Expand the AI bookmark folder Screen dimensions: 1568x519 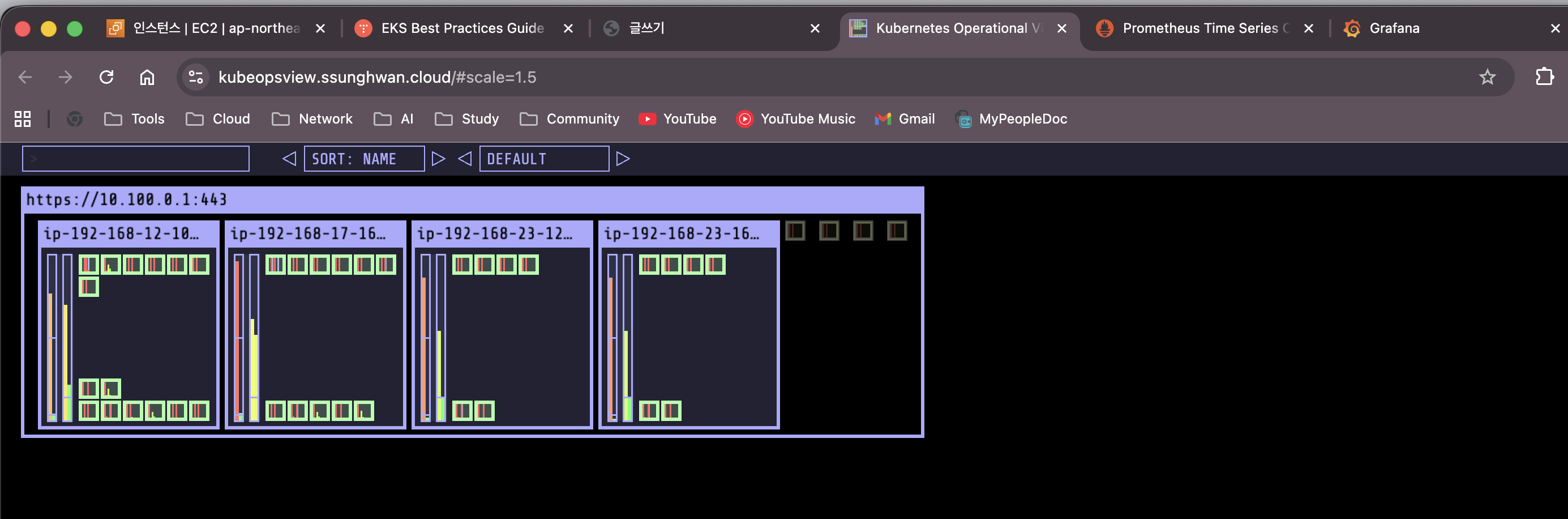393,119
